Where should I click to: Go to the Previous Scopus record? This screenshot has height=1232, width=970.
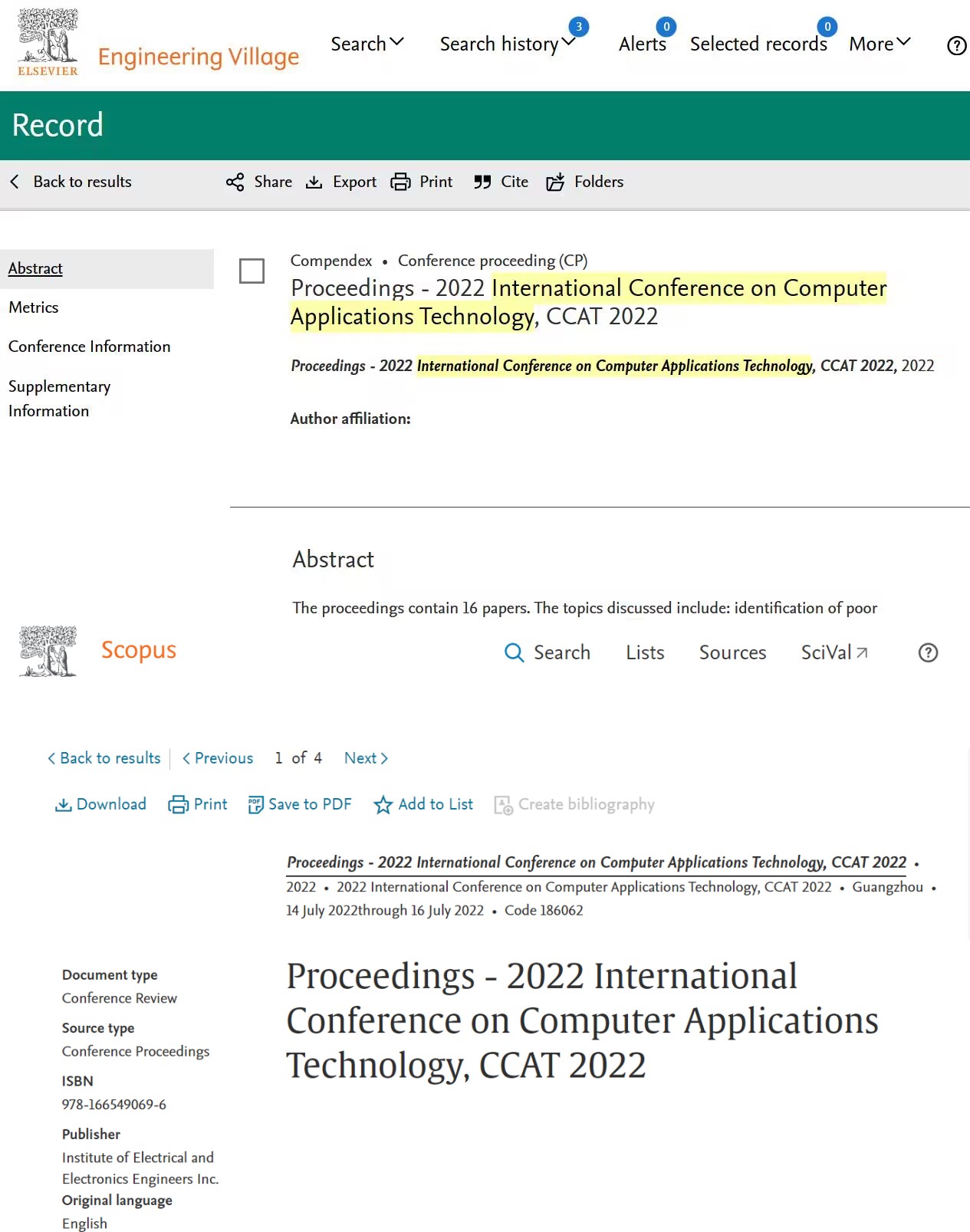click(218, 758)
